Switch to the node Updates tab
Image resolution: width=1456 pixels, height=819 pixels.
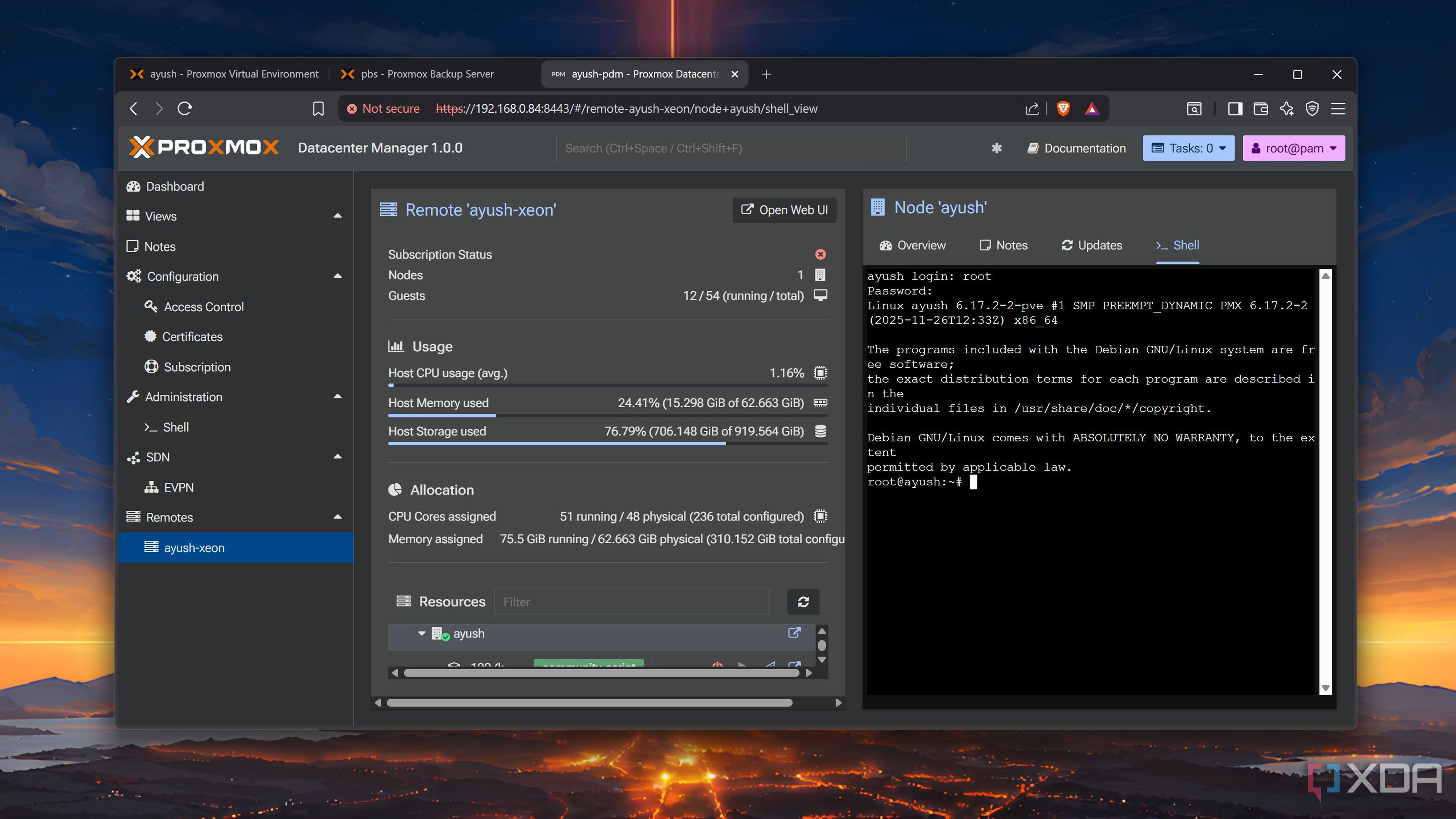(1092, 245)
